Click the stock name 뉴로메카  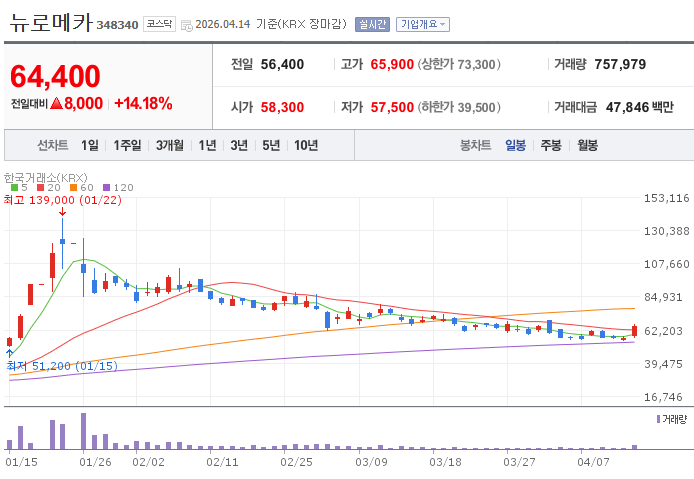51,23
